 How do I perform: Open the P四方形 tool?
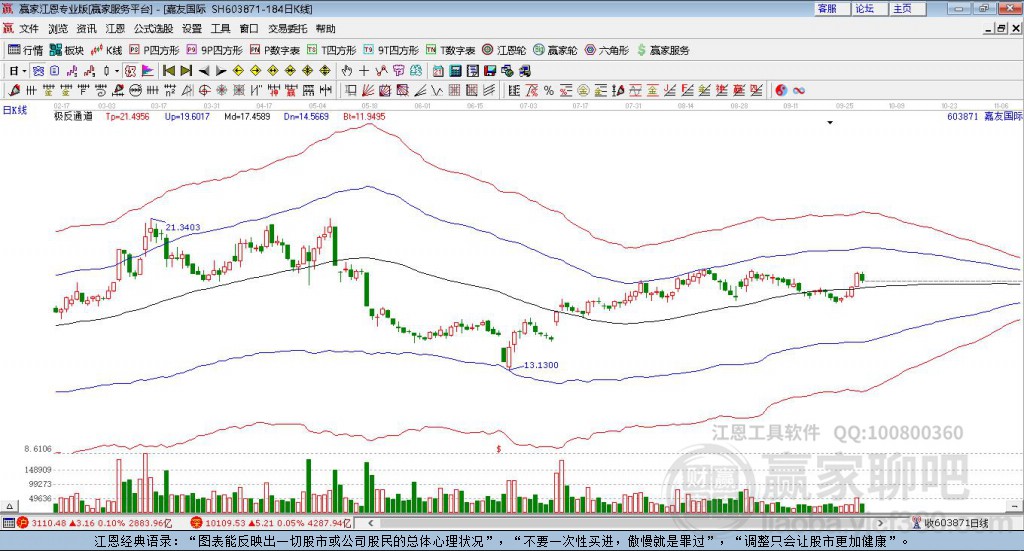pyautogui.click(x=153, y=50)
